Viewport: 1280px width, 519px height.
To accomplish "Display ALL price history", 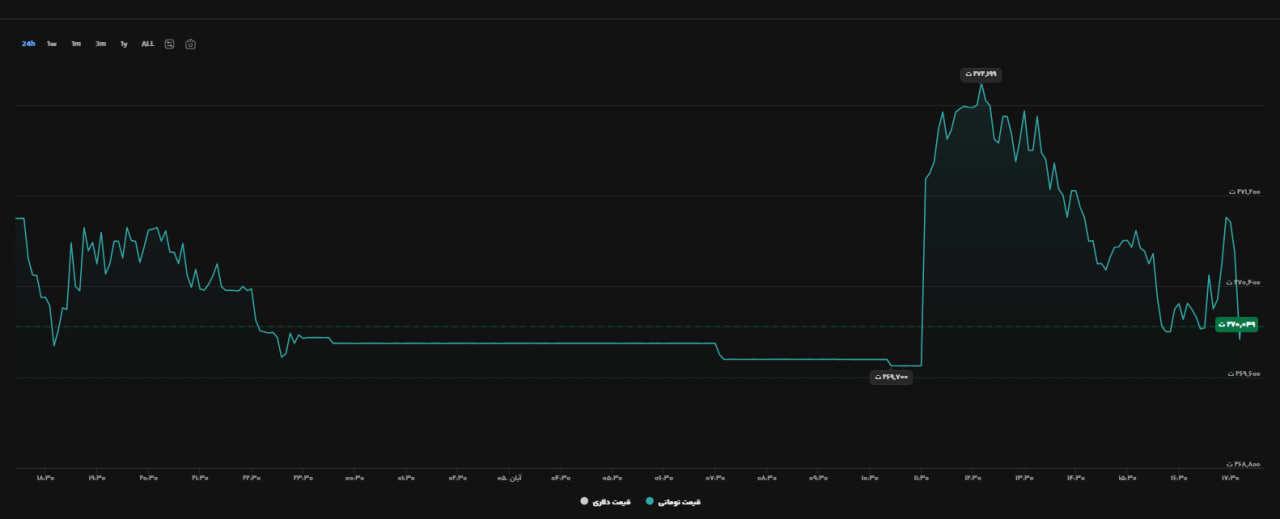I will pyautogui.click(x=148, y=44).
